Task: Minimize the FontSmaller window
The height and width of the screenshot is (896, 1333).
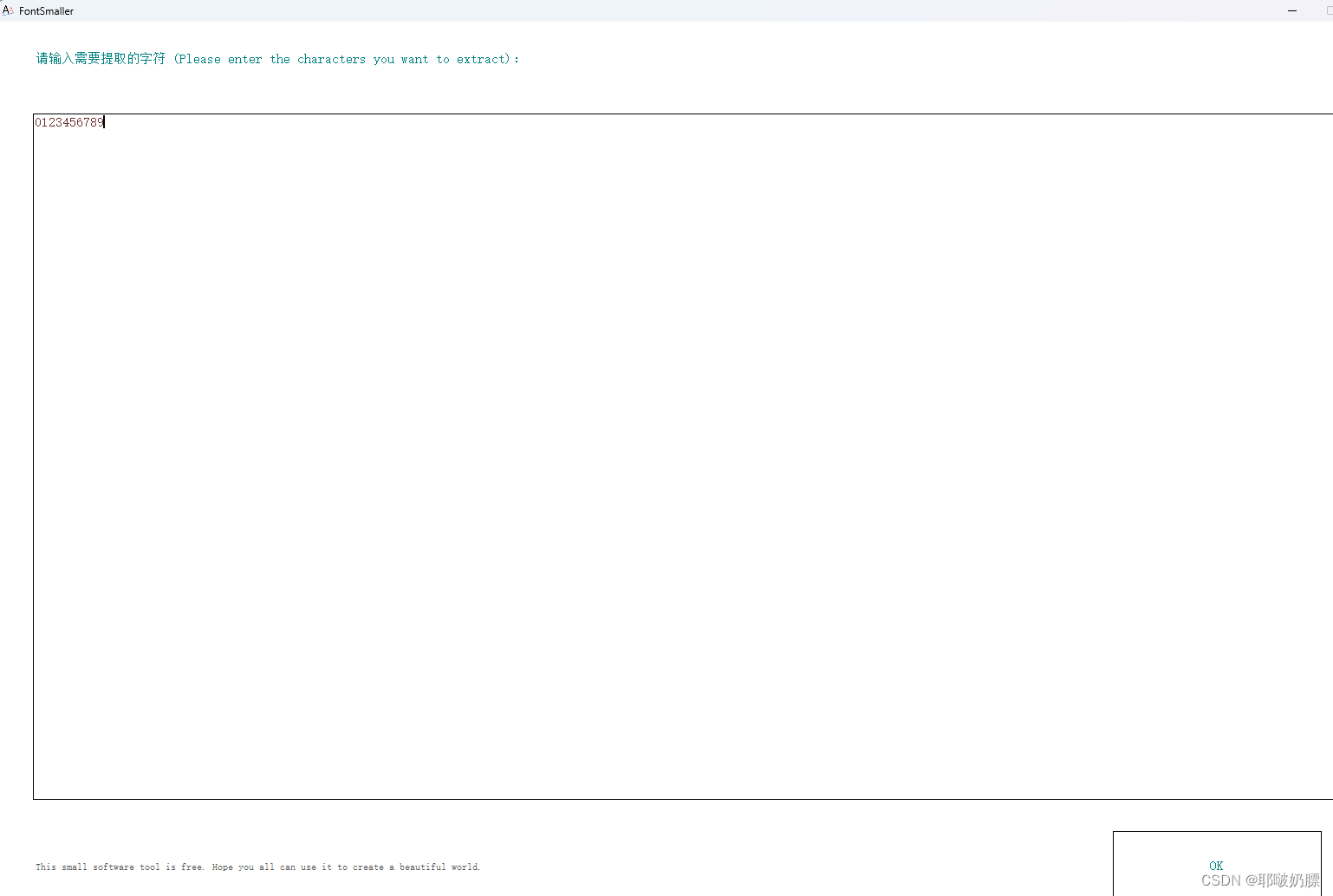Action: coord(1292,10)
